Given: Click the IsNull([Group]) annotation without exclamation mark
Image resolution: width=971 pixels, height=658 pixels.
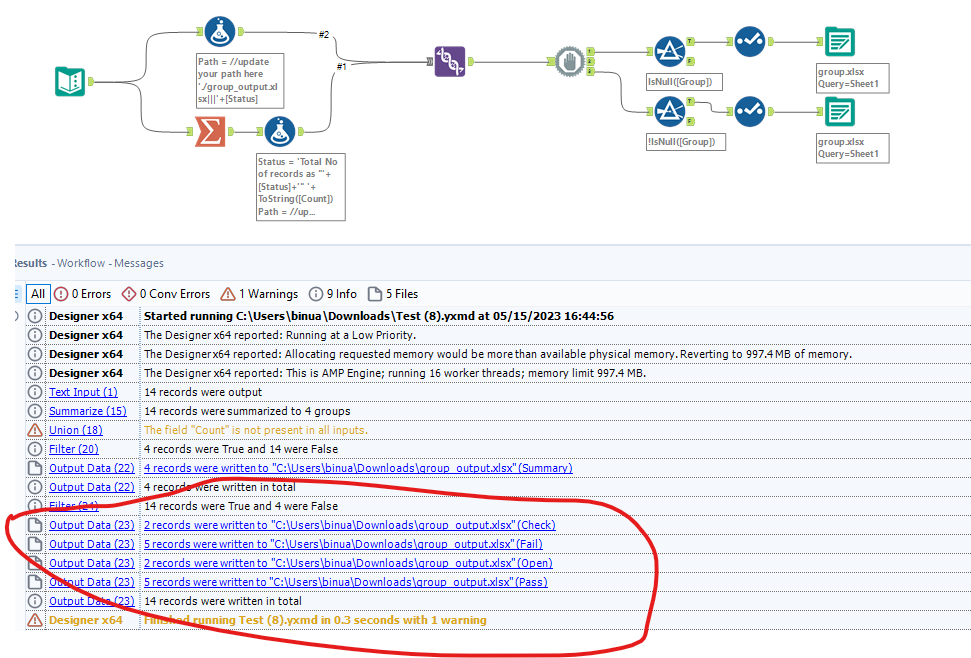Looking at the screenshot, I should point(684,82).
